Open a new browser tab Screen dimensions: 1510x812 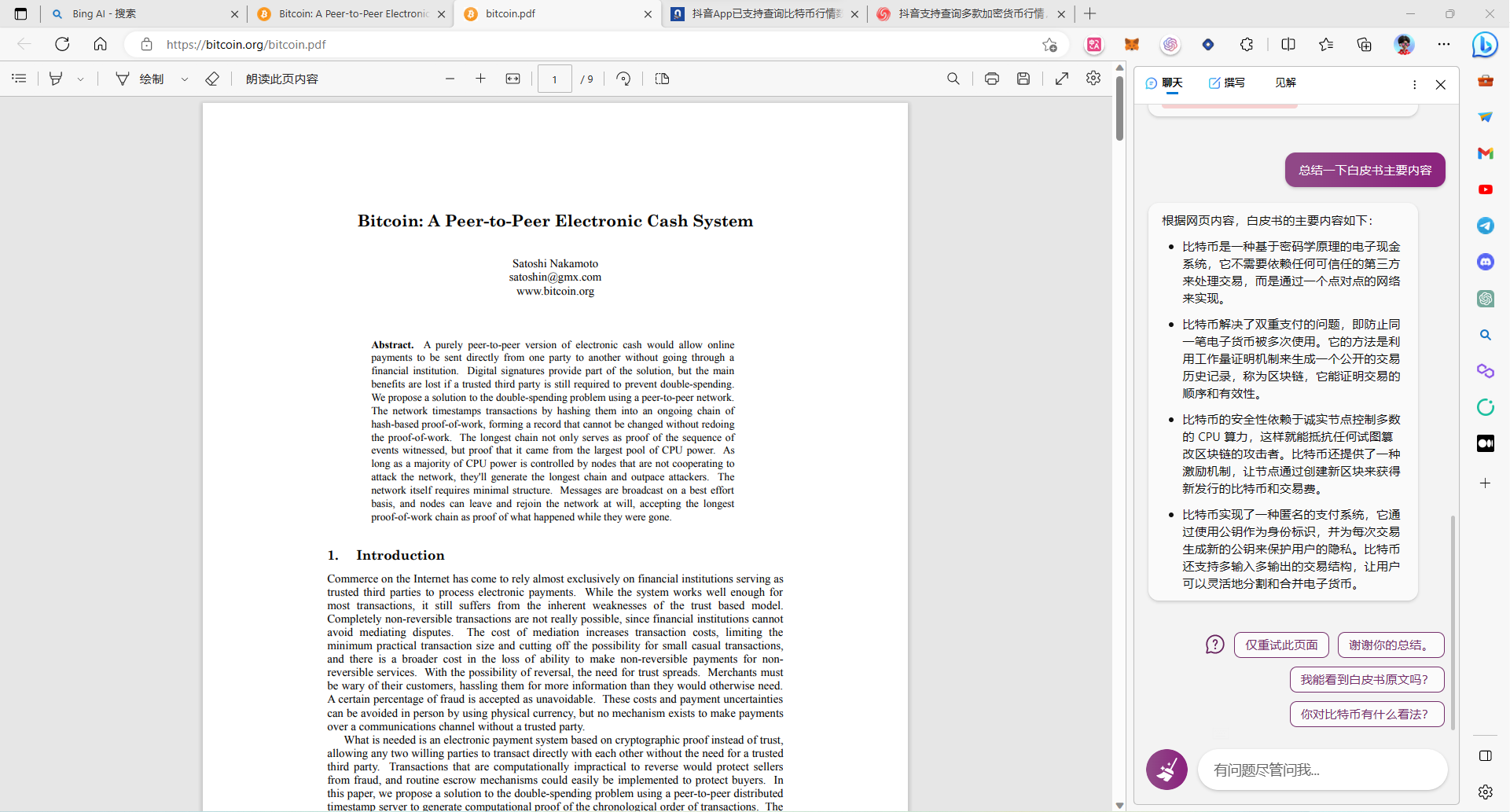[x=1090, y=14]
